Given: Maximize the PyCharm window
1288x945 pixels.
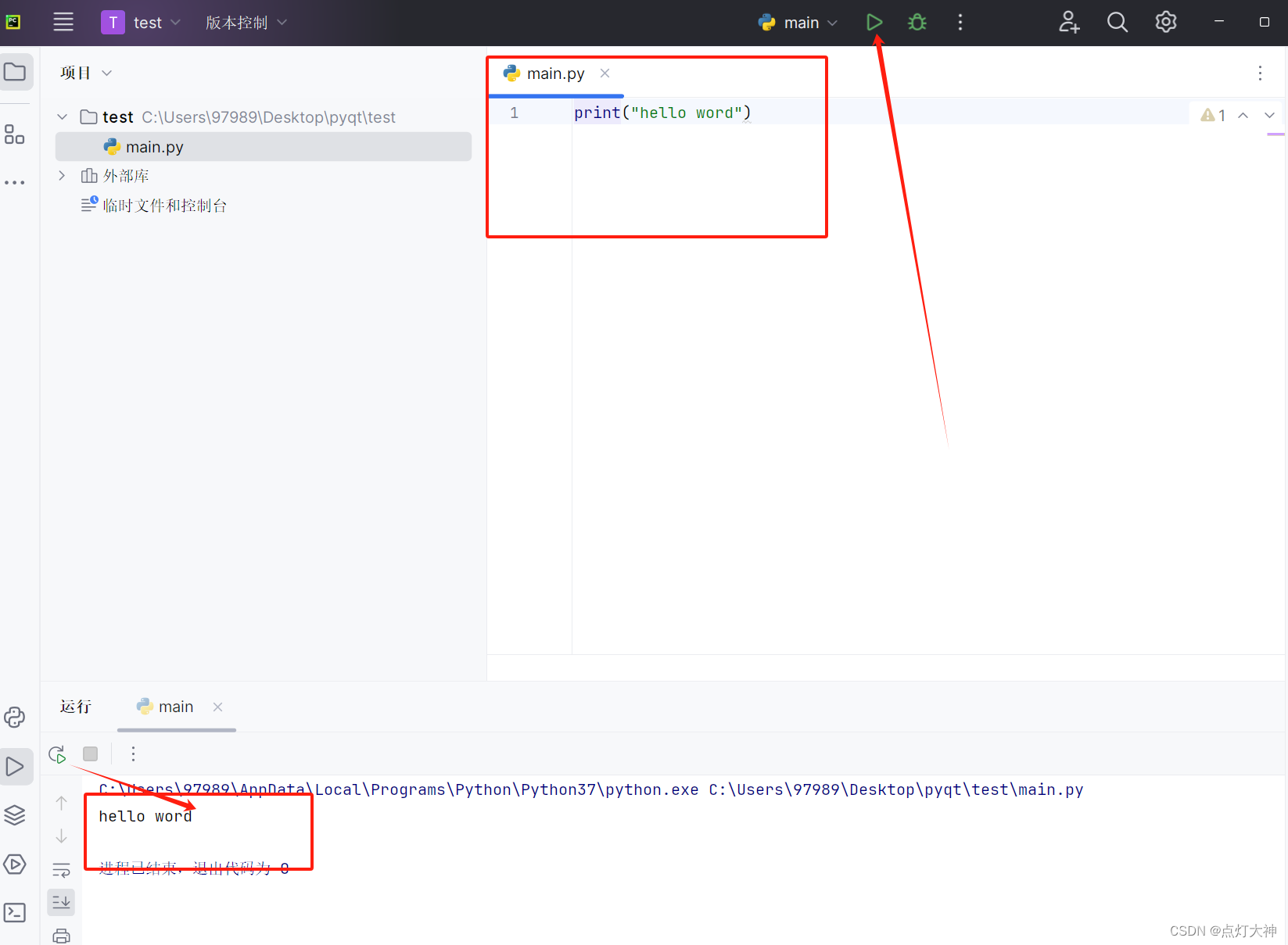Looking at the screenshot, I should click(x=1264, y=22).
